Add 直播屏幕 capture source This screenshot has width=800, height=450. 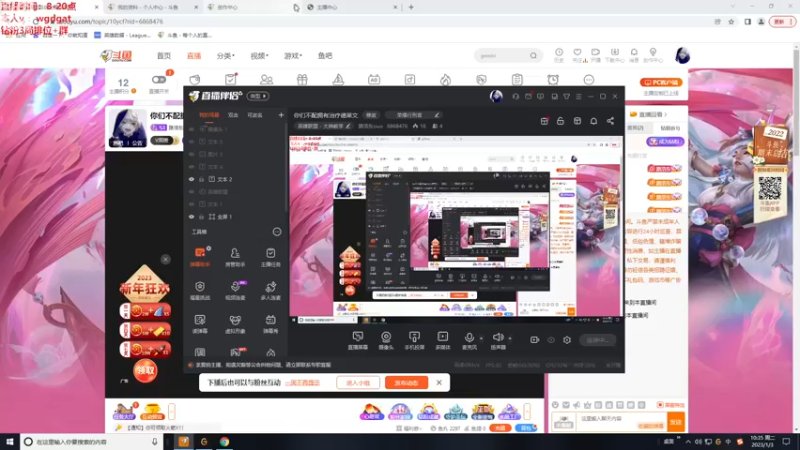pos(358,340)
